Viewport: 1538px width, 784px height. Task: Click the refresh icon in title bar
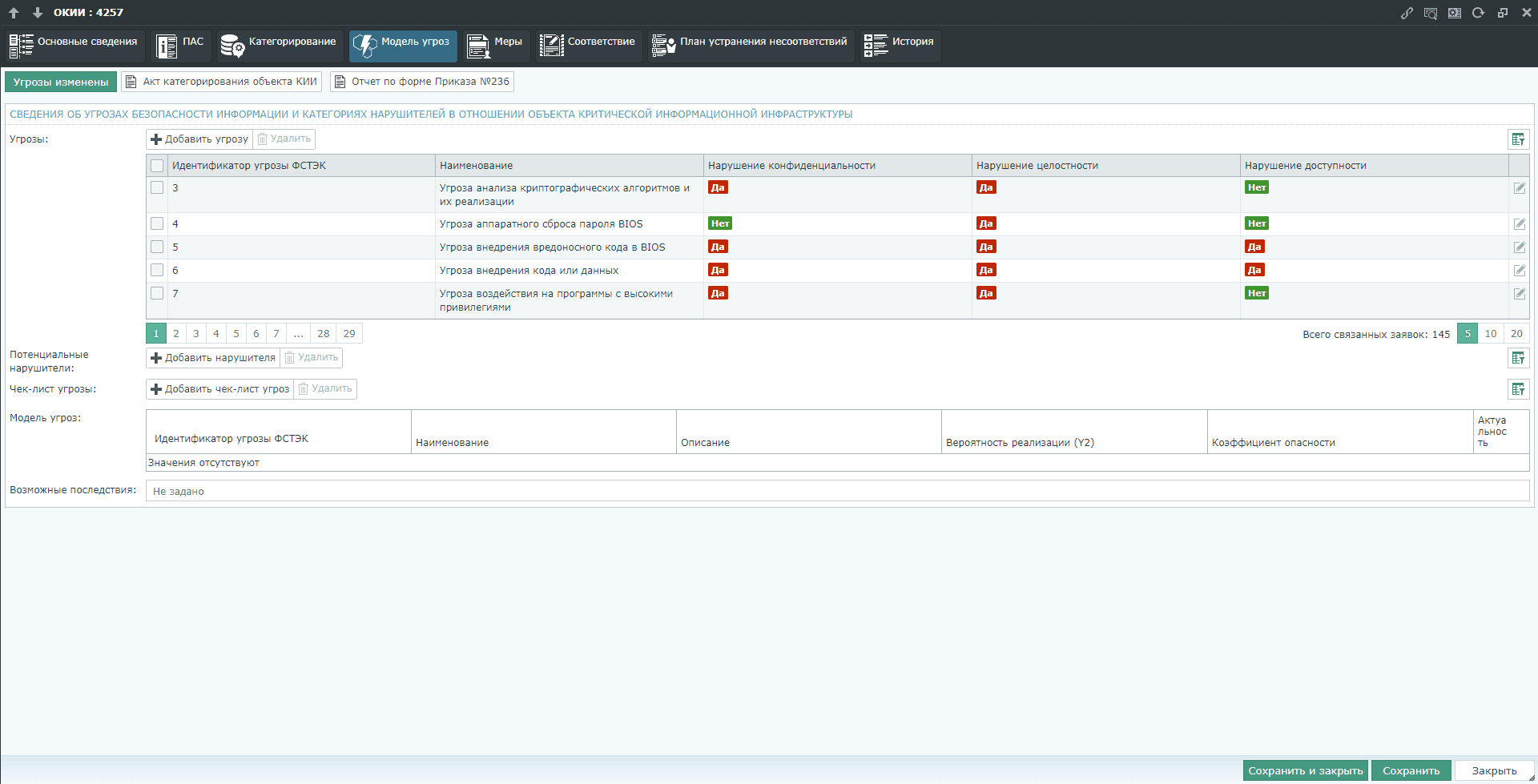click(x=1479, y=13)
